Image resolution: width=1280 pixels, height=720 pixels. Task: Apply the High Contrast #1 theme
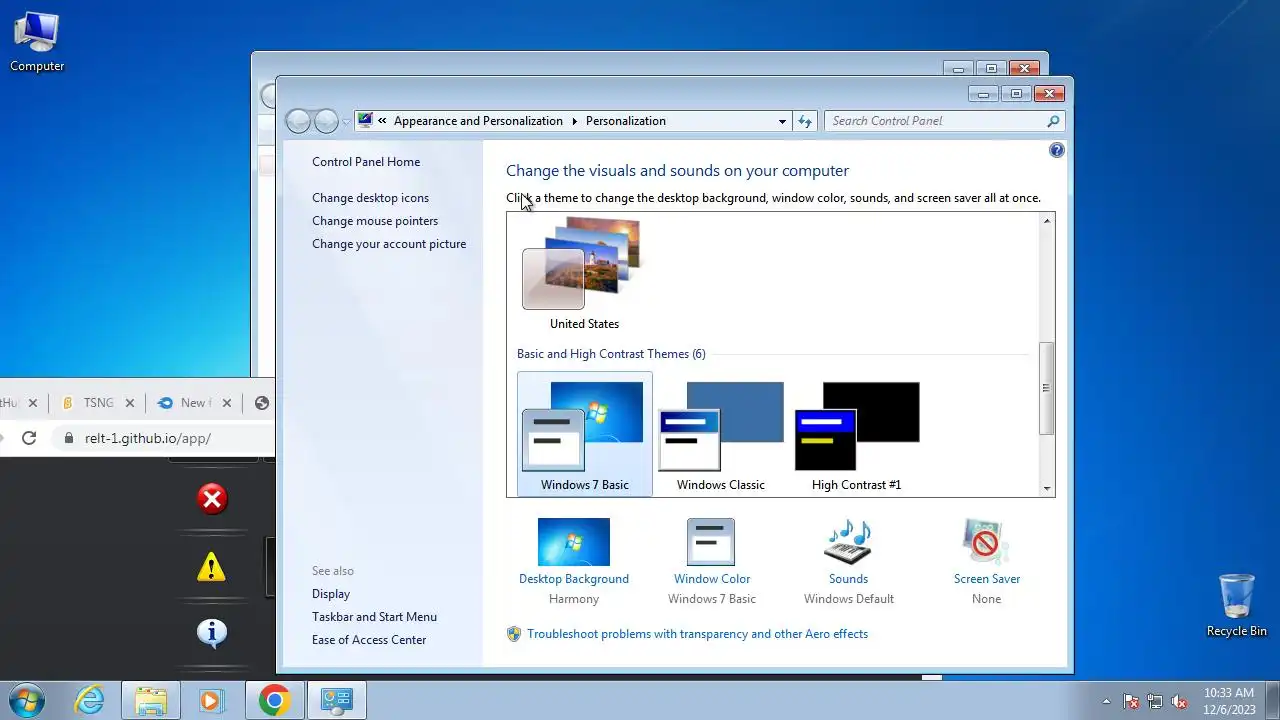click(x=857, y=435)
